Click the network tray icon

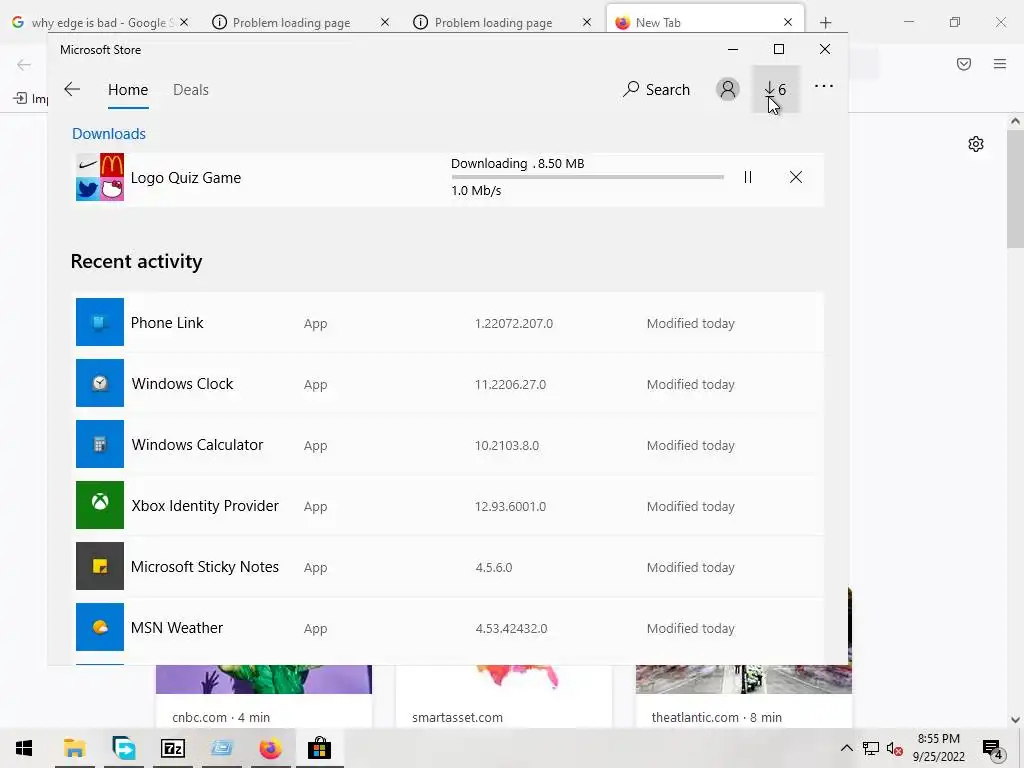click(x=871, y=748)
